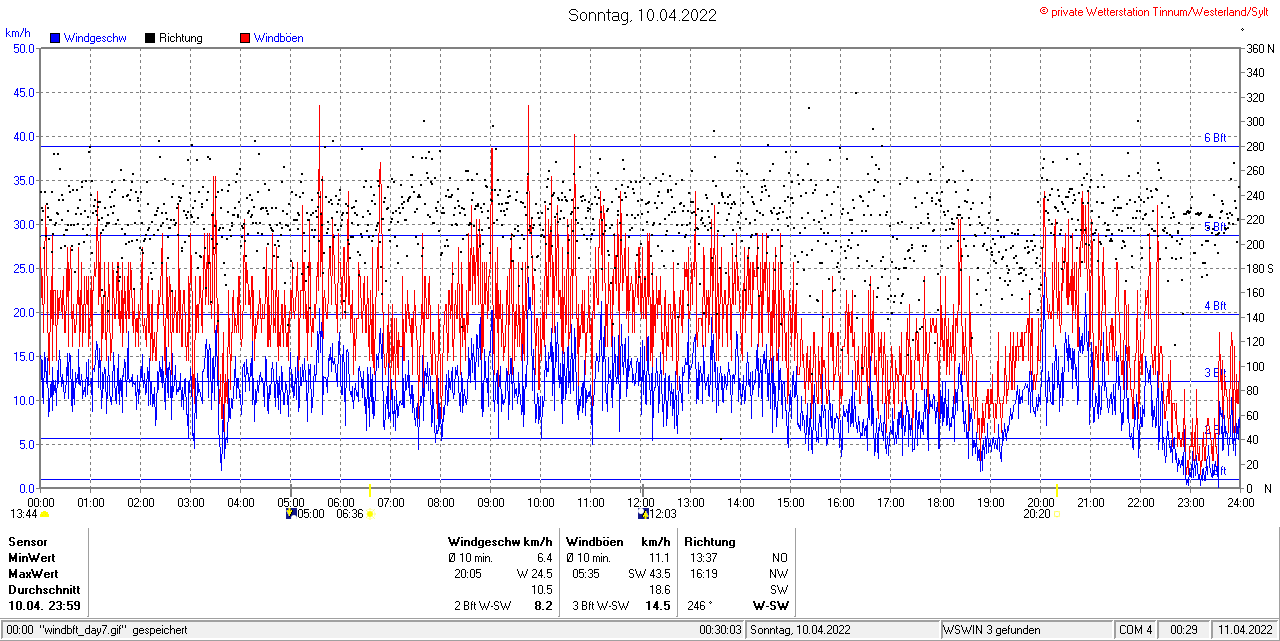This screenshot has height=641, width=1280.
Task: Click the Windgeschw legend label
Action: click(x=94, y=38)
